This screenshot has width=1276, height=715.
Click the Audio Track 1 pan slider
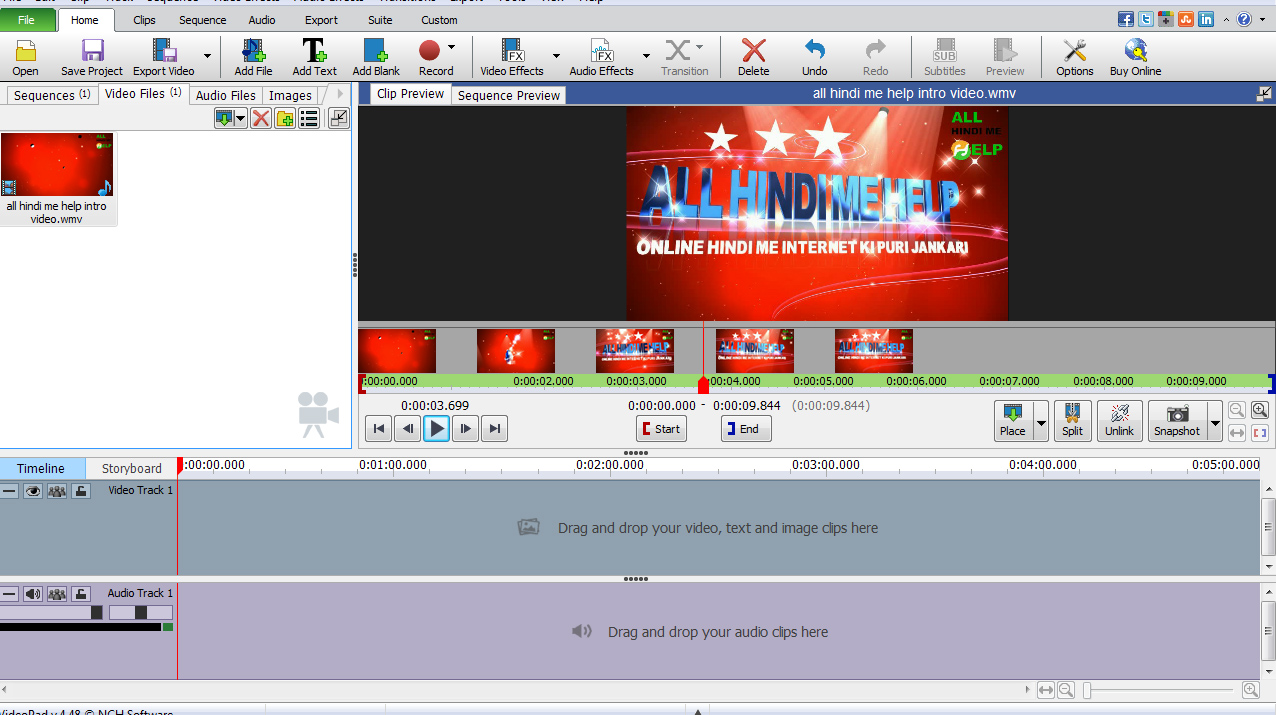(x=140, y=612)
